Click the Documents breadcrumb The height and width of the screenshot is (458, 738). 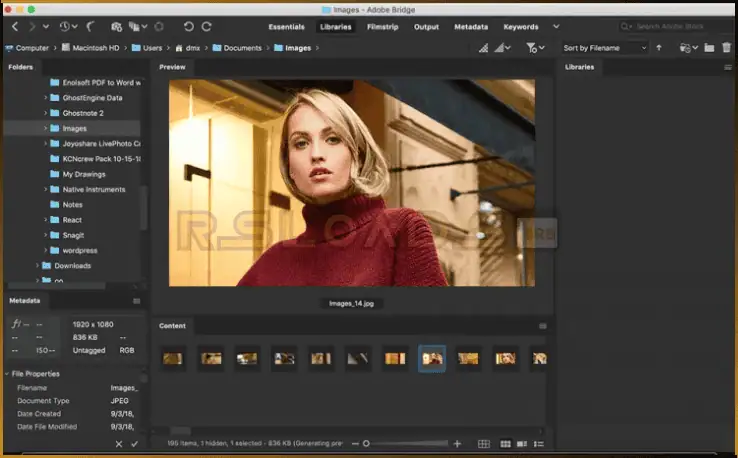tap(237, 48)
